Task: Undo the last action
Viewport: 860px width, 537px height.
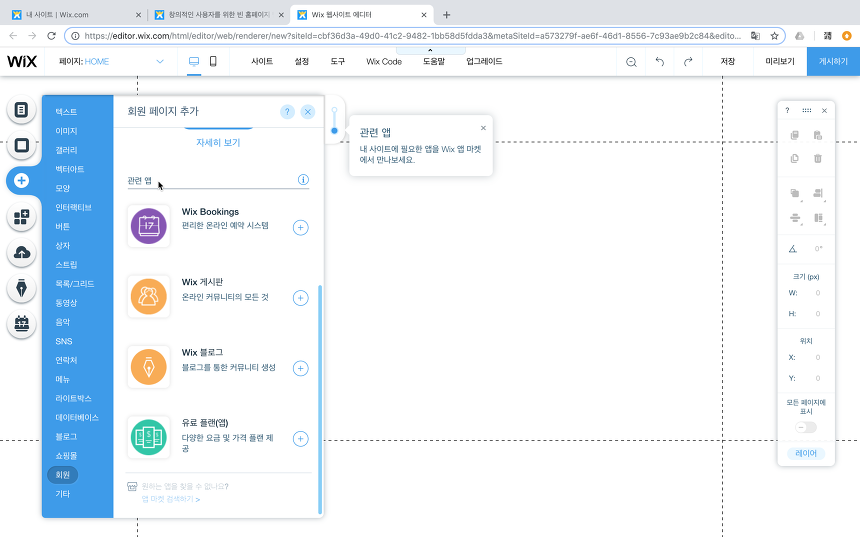Action: tap(660, 62)
